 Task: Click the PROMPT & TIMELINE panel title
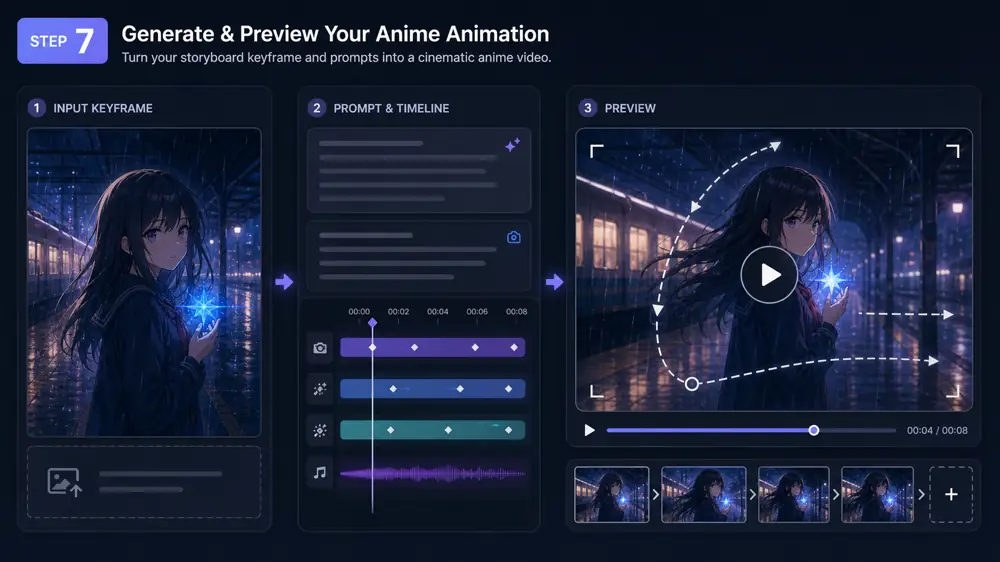pos(391,108)
